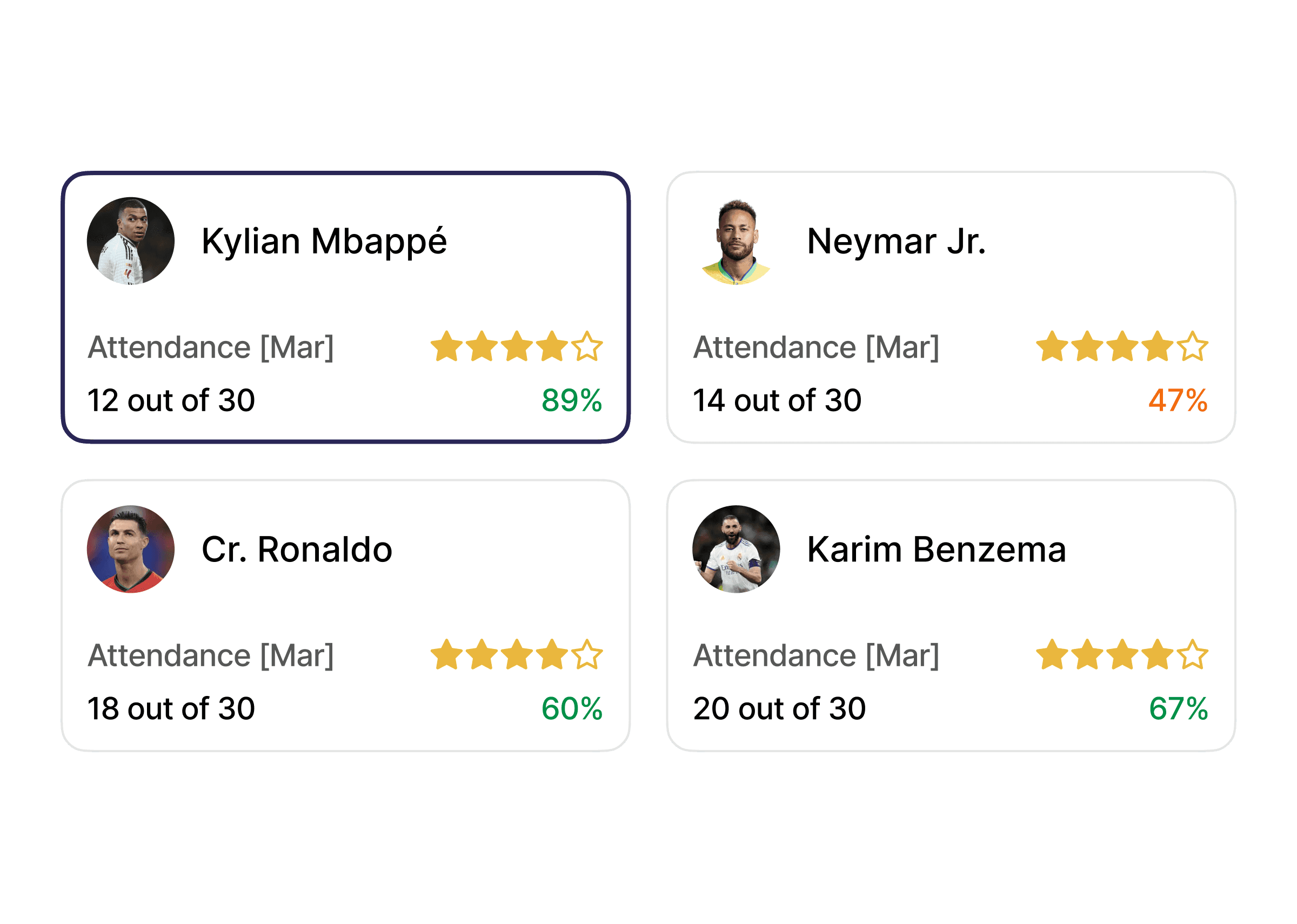Set Neymar Jr.'s rating to five stars

pos(1192,346)
